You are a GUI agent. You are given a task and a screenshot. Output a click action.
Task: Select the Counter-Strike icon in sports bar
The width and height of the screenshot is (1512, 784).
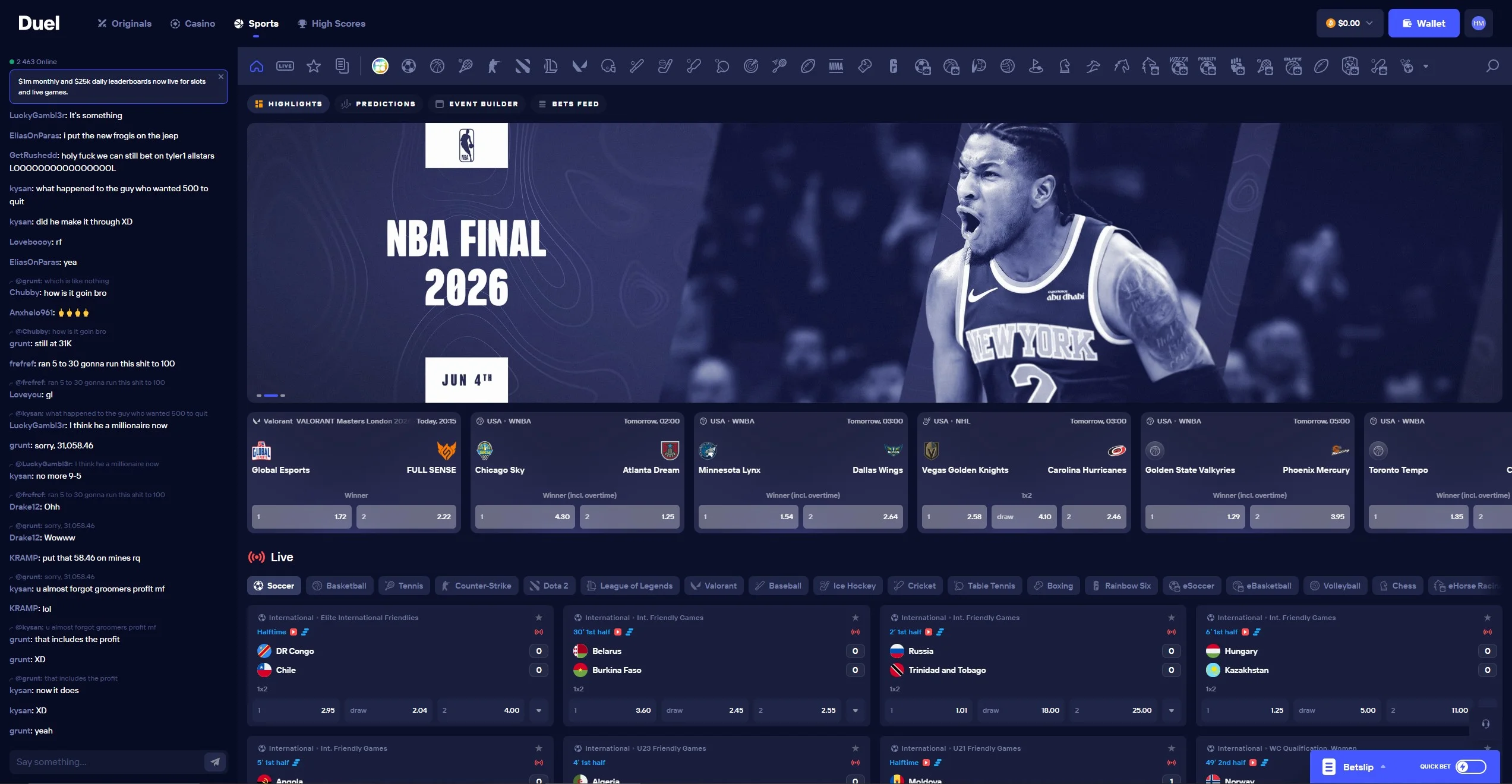[494, 66]
